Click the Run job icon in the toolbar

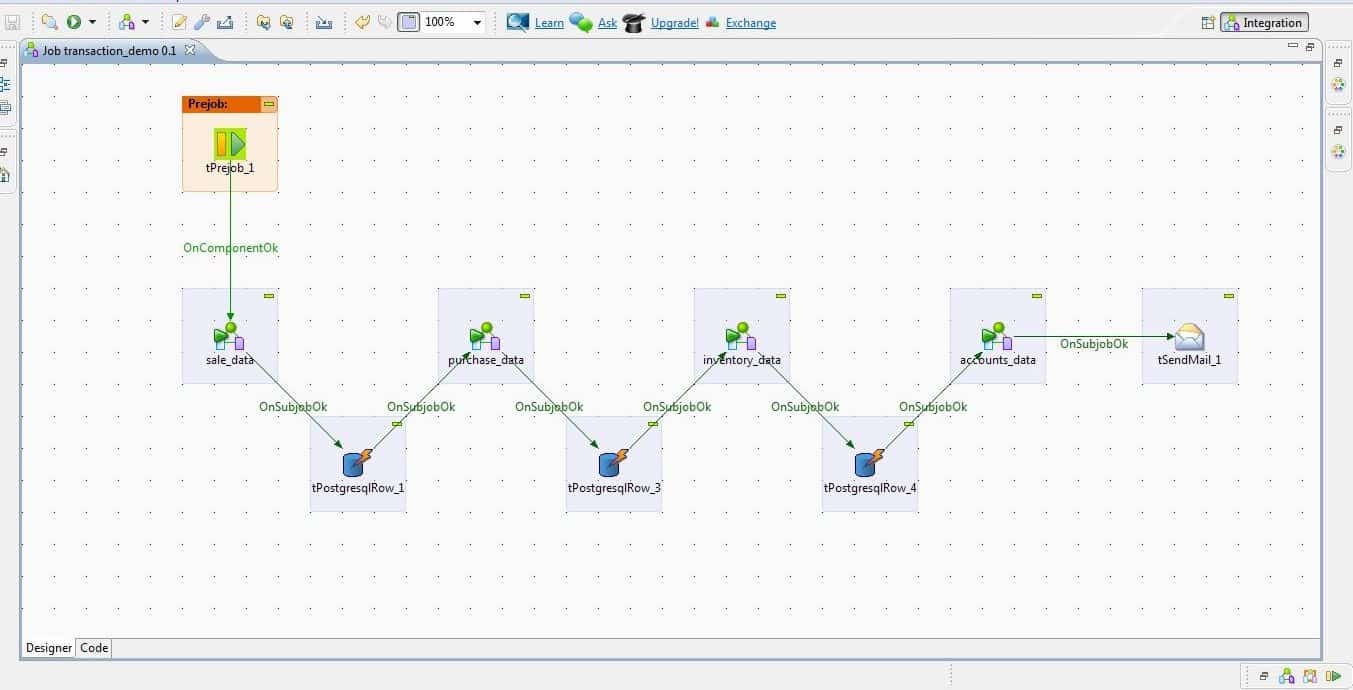pyautogui.click(x=72, y=21)
